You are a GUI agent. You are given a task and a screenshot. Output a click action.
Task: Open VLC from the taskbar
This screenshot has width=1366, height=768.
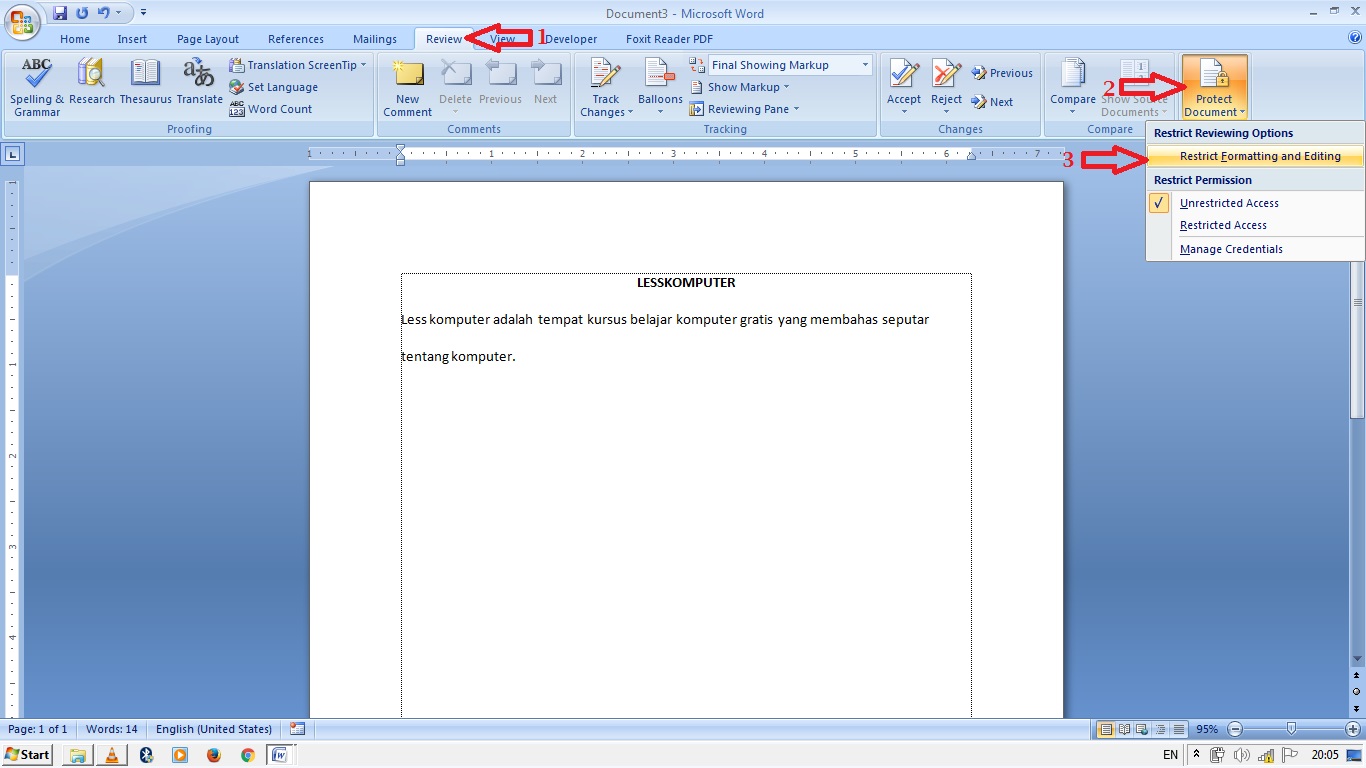tap(111, 755)
